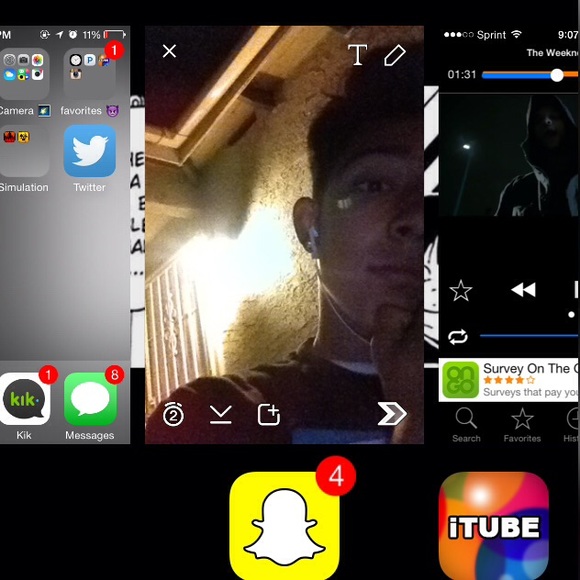The height and width of the screenshot is (580, 580).
Task: Click the song progress slider knob
Action: (x=557, y=75)
